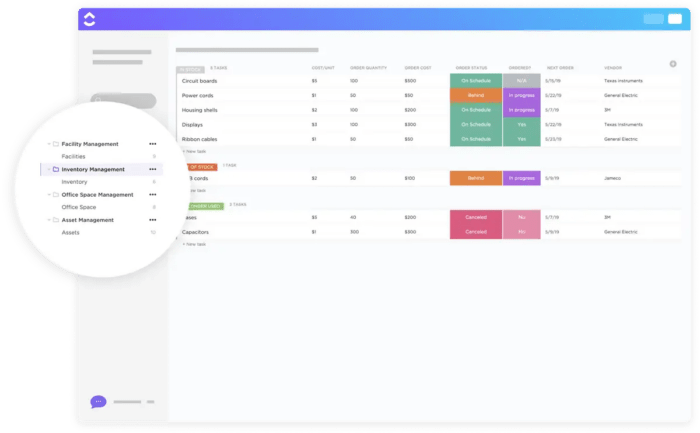Open the Facility Management ellipsis menu
Viewport: 700px width, 433px height.
coord(153,144)
